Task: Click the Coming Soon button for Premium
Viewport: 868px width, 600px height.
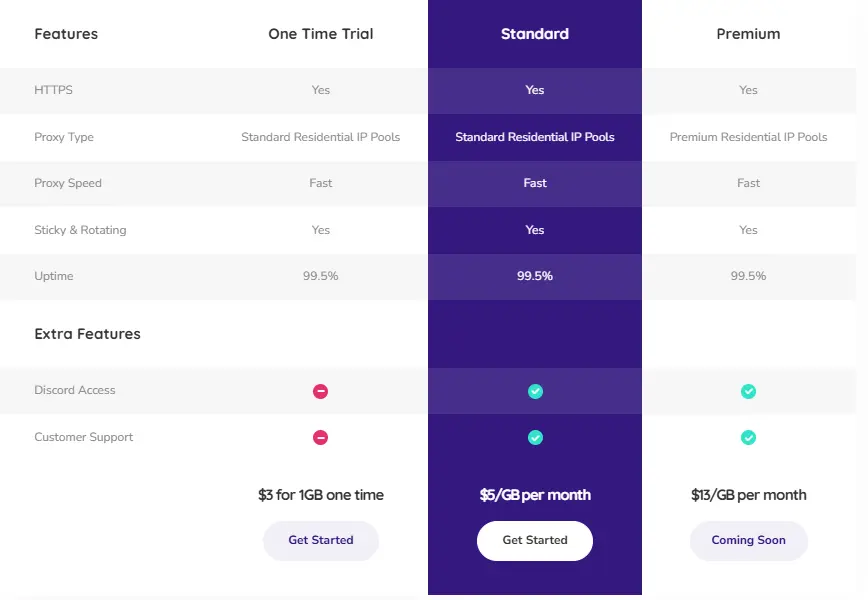Action: pyautogui.click(x=748, y=540)
